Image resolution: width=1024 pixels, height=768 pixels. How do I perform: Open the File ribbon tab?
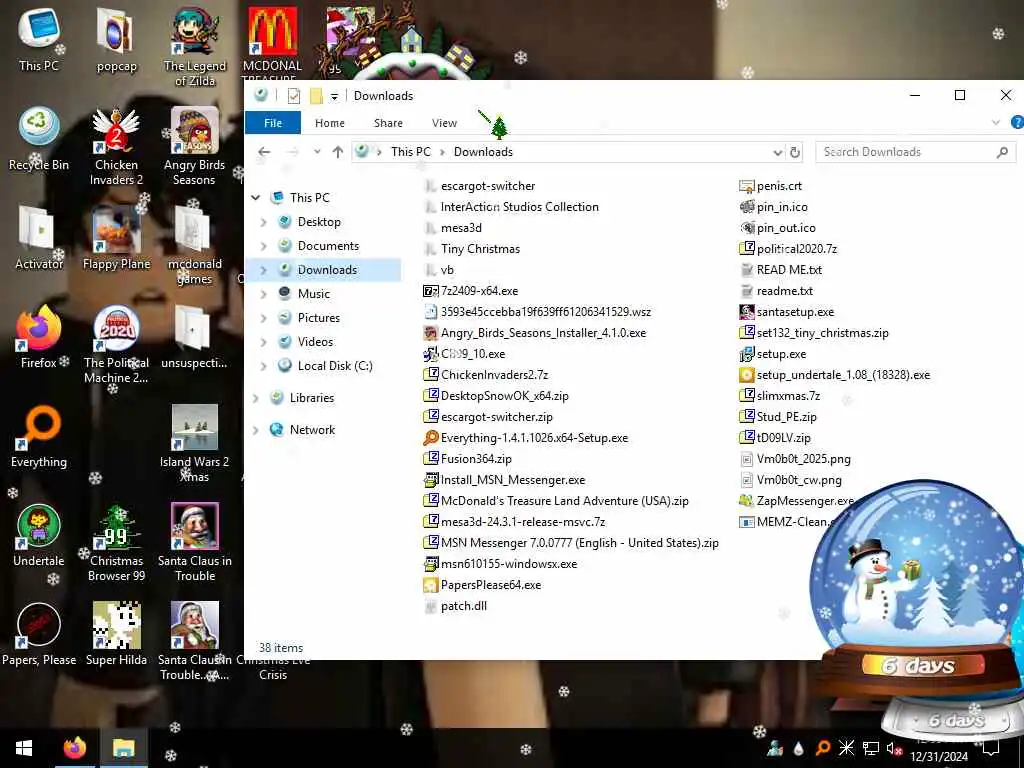[x=273, y=123]
